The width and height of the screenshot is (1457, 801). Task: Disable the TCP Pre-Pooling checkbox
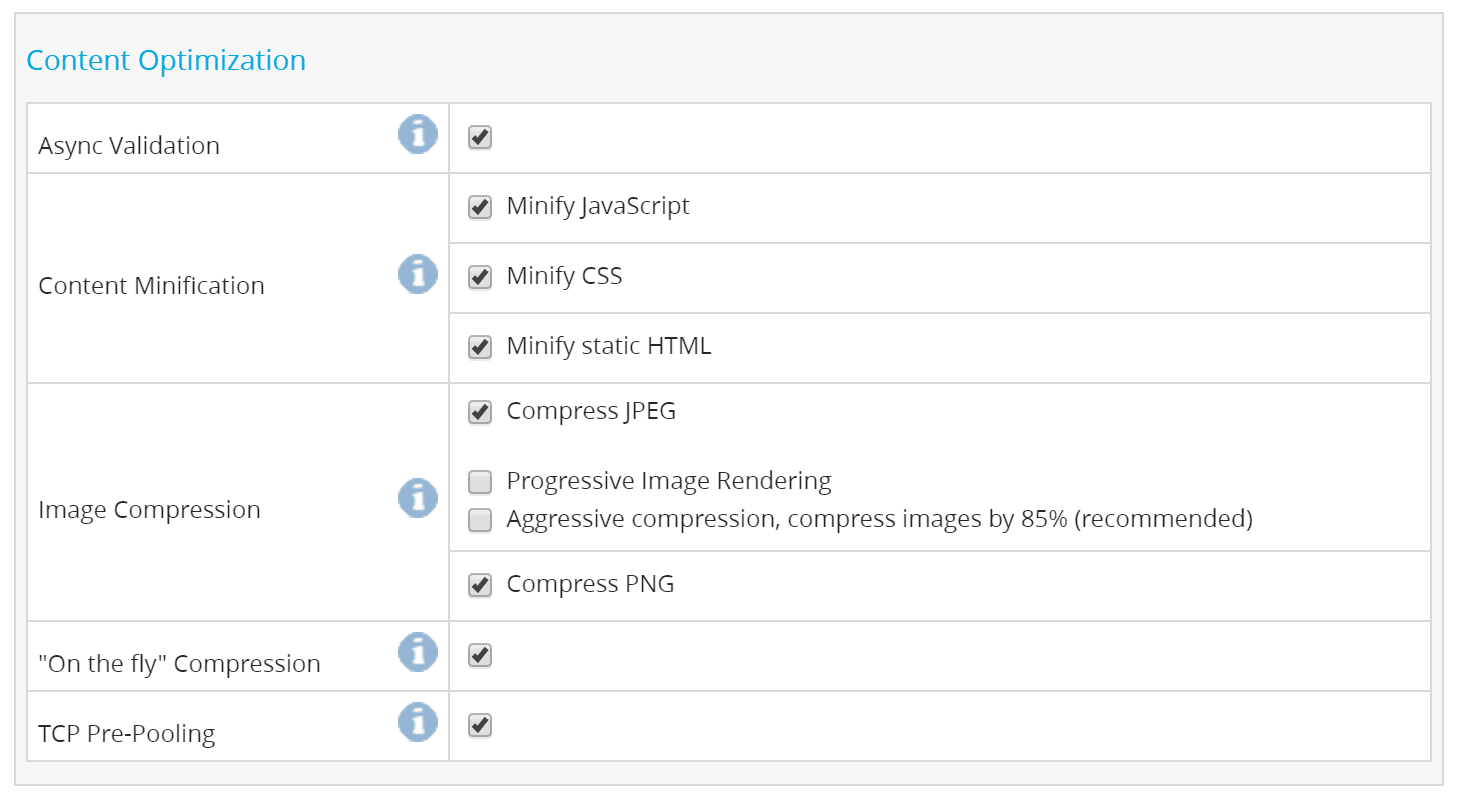pos(480,725)
